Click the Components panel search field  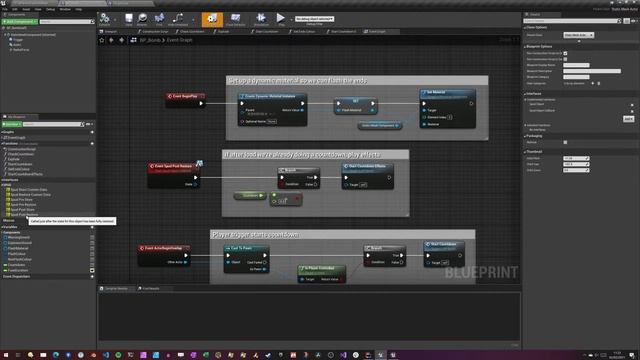[66, 22]
